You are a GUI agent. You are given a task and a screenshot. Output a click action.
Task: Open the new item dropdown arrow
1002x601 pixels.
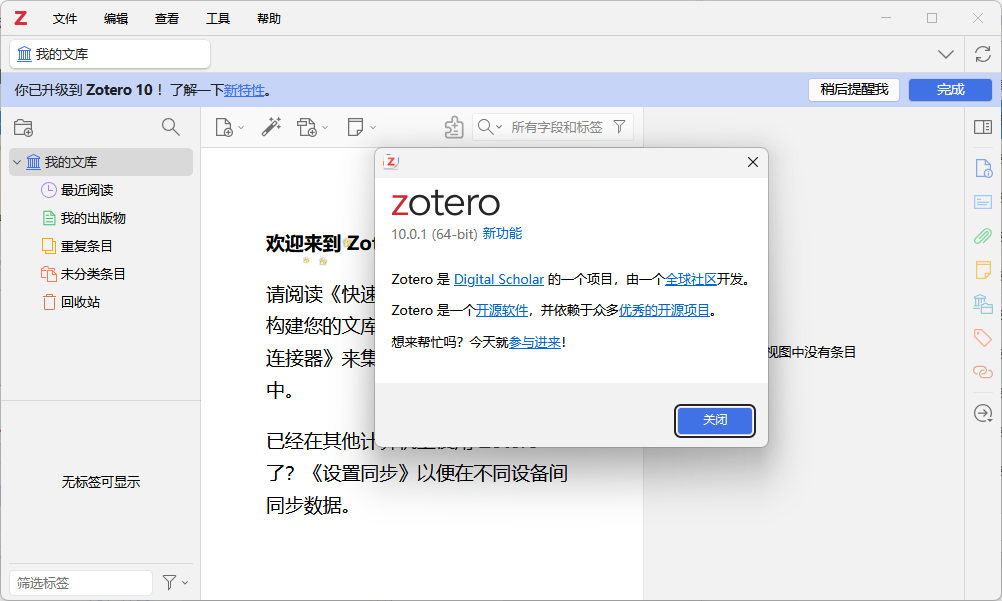click(x=241, y=128)
